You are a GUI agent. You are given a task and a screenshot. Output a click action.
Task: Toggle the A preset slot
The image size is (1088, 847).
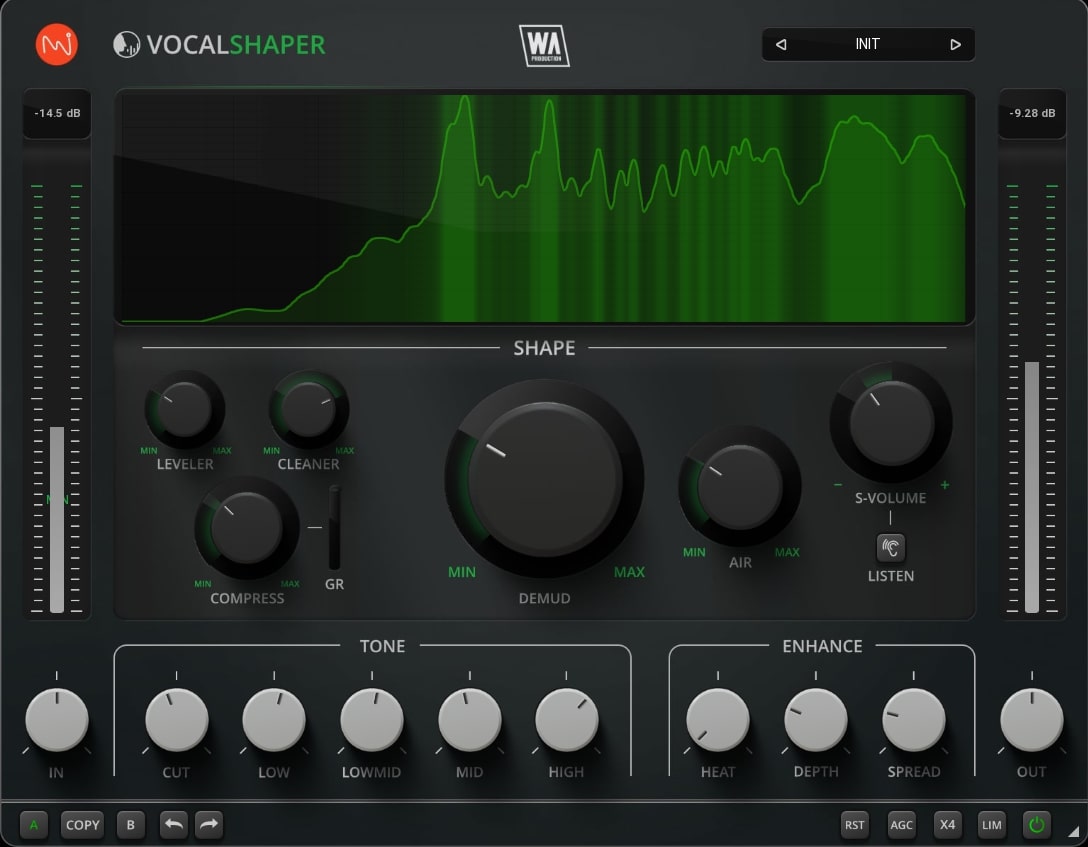(x=34, y=825)
